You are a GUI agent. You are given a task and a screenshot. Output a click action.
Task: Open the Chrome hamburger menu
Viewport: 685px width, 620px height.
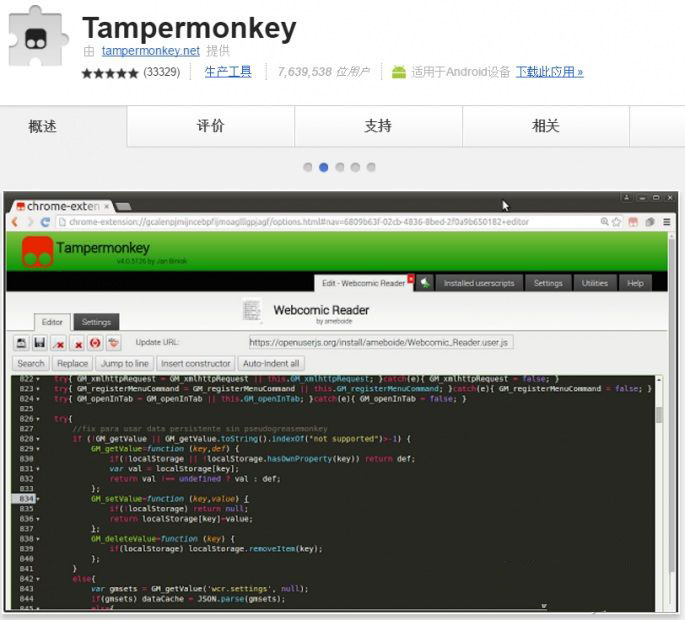(667, 222)
